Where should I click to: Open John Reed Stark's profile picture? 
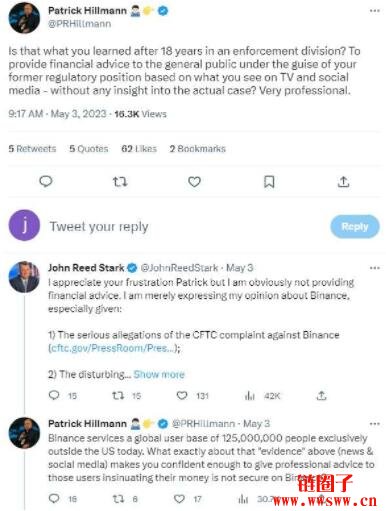pyautogui.click(x=24, y=277)
